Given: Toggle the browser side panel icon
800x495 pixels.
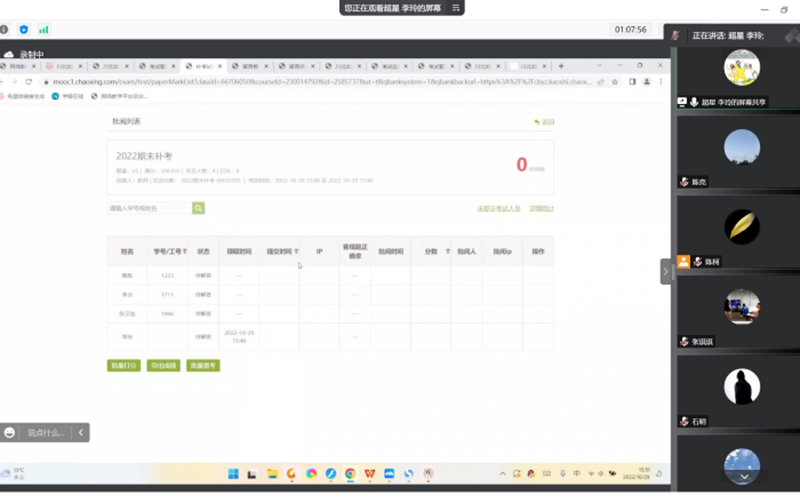Looking at the screenshot, I should (632, 82).
